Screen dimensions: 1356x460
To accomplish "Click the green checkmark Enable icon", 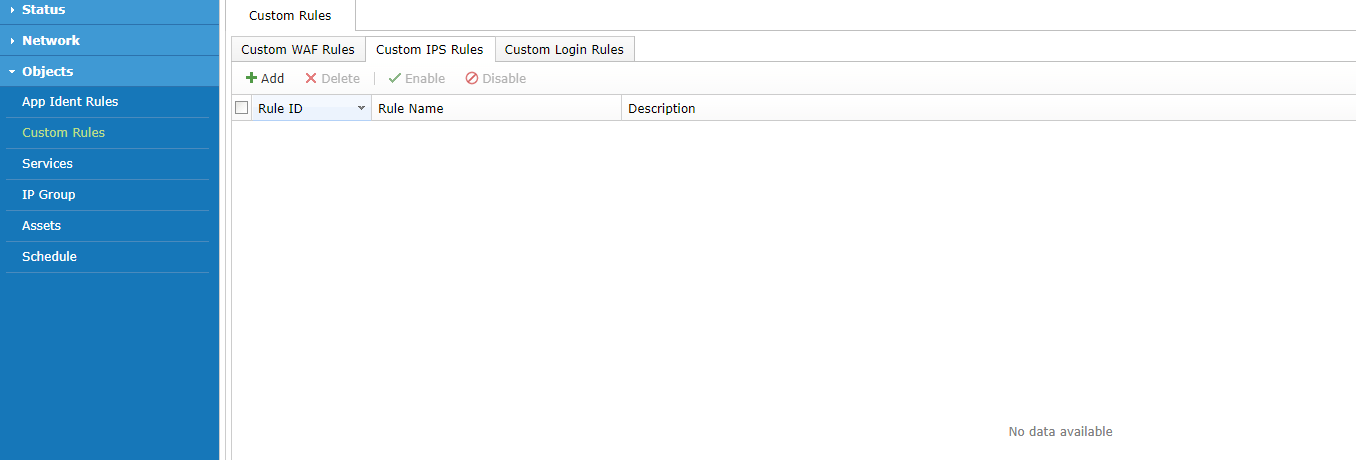I will click(394, 78).
